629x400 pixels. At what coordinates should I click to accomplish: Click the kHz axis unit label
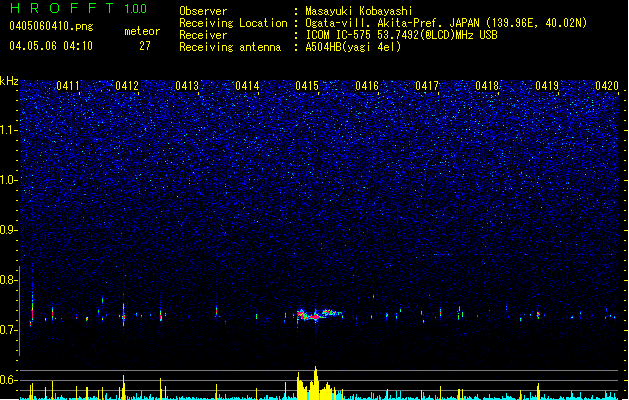click(9, 81)
